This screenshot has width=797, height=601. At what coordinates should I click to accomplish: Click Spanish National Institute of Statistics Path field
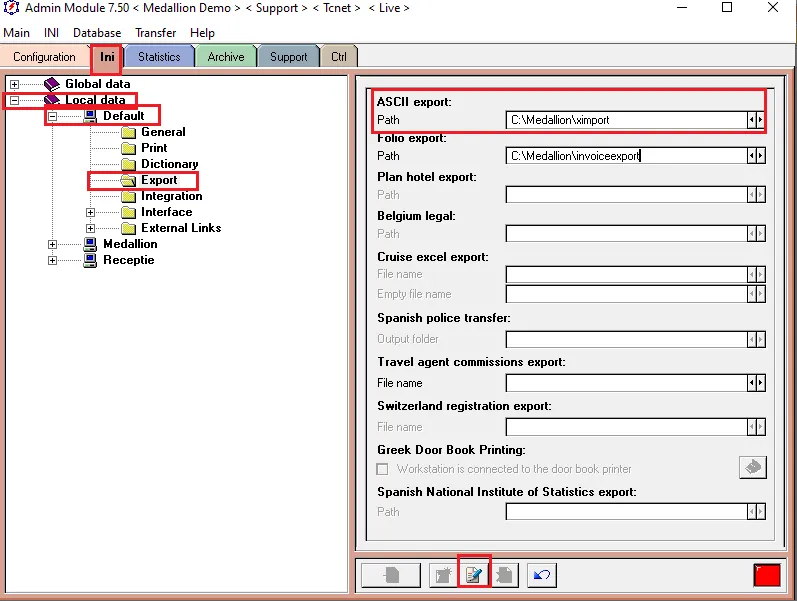click(626, 512)
